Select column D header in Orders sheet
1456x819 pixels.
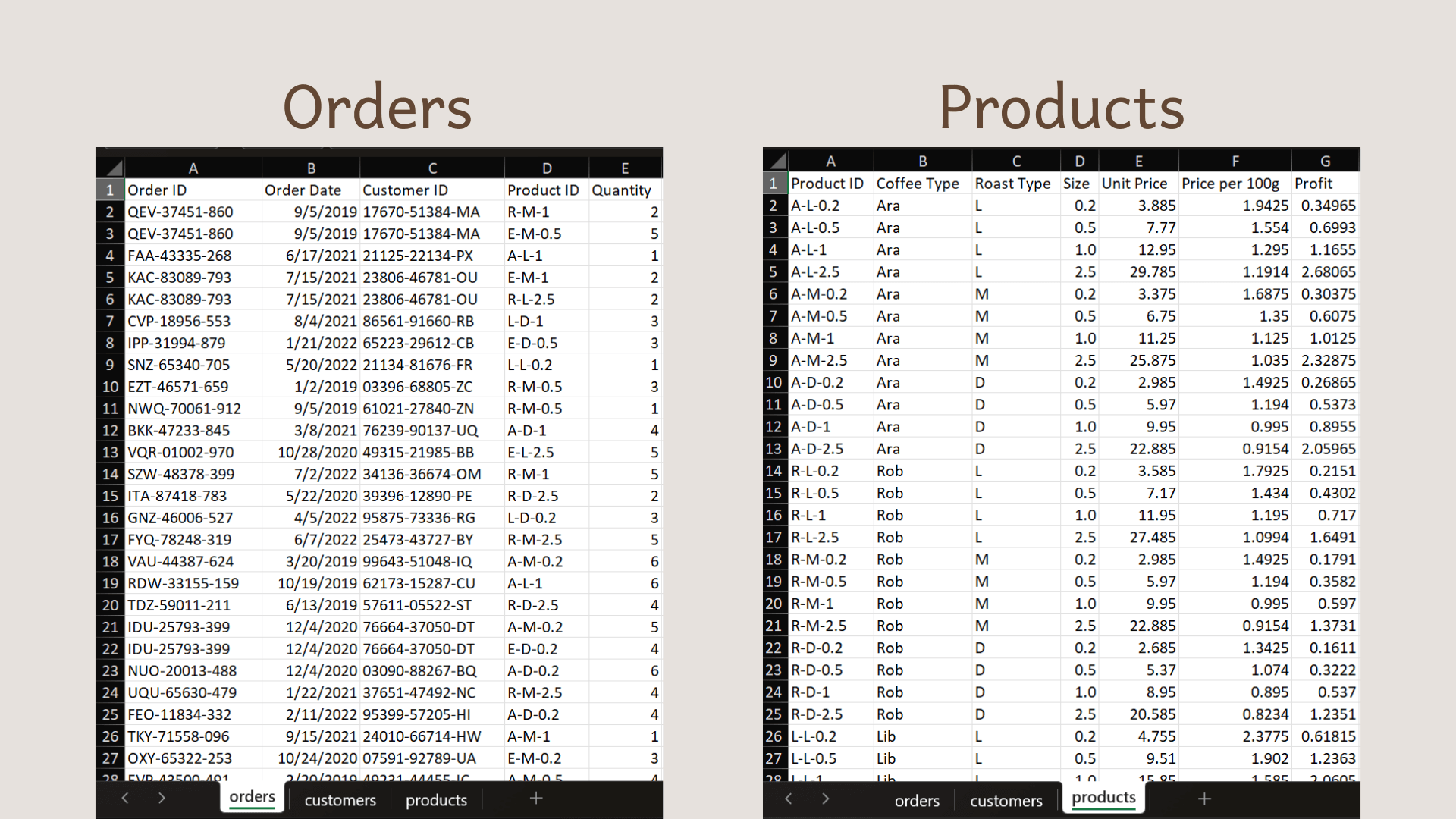(547, 168)
